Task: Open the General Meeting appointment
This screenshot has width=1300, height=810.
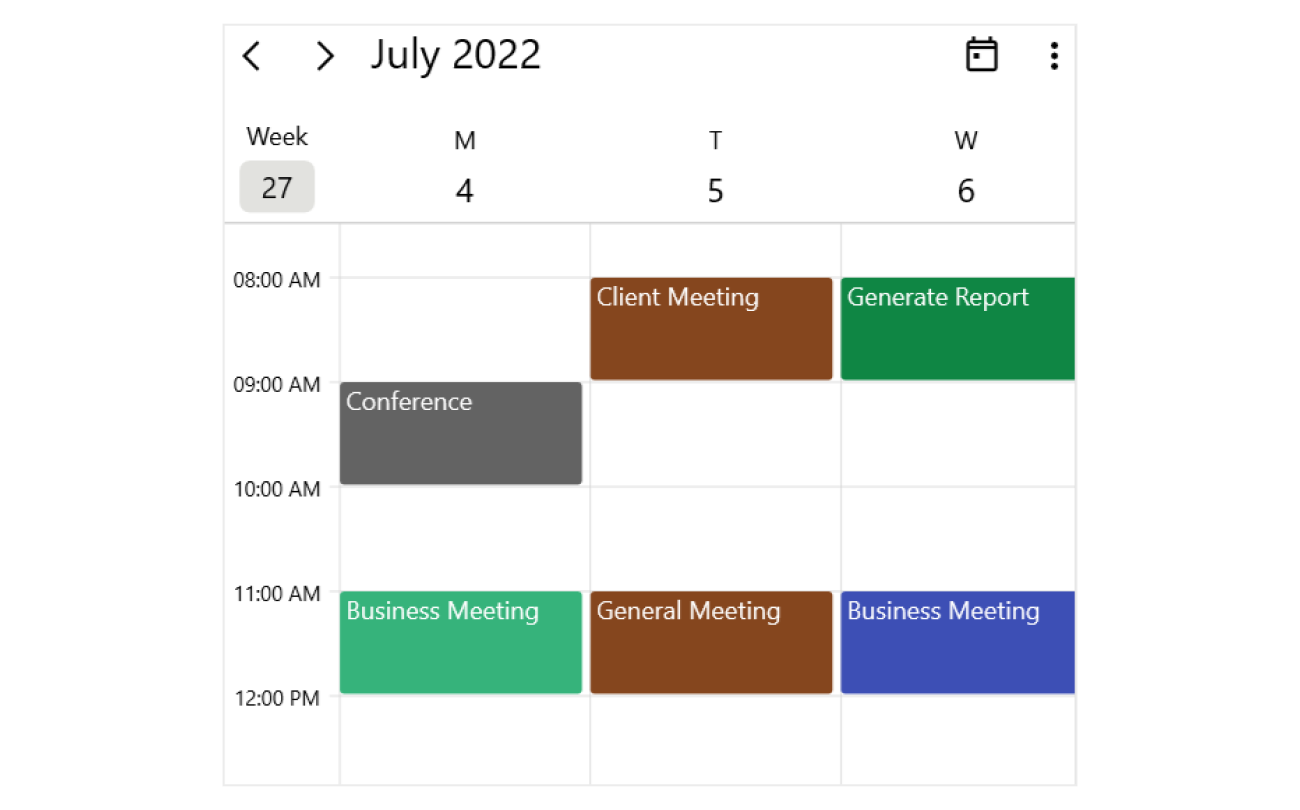Action: (711, 642)
